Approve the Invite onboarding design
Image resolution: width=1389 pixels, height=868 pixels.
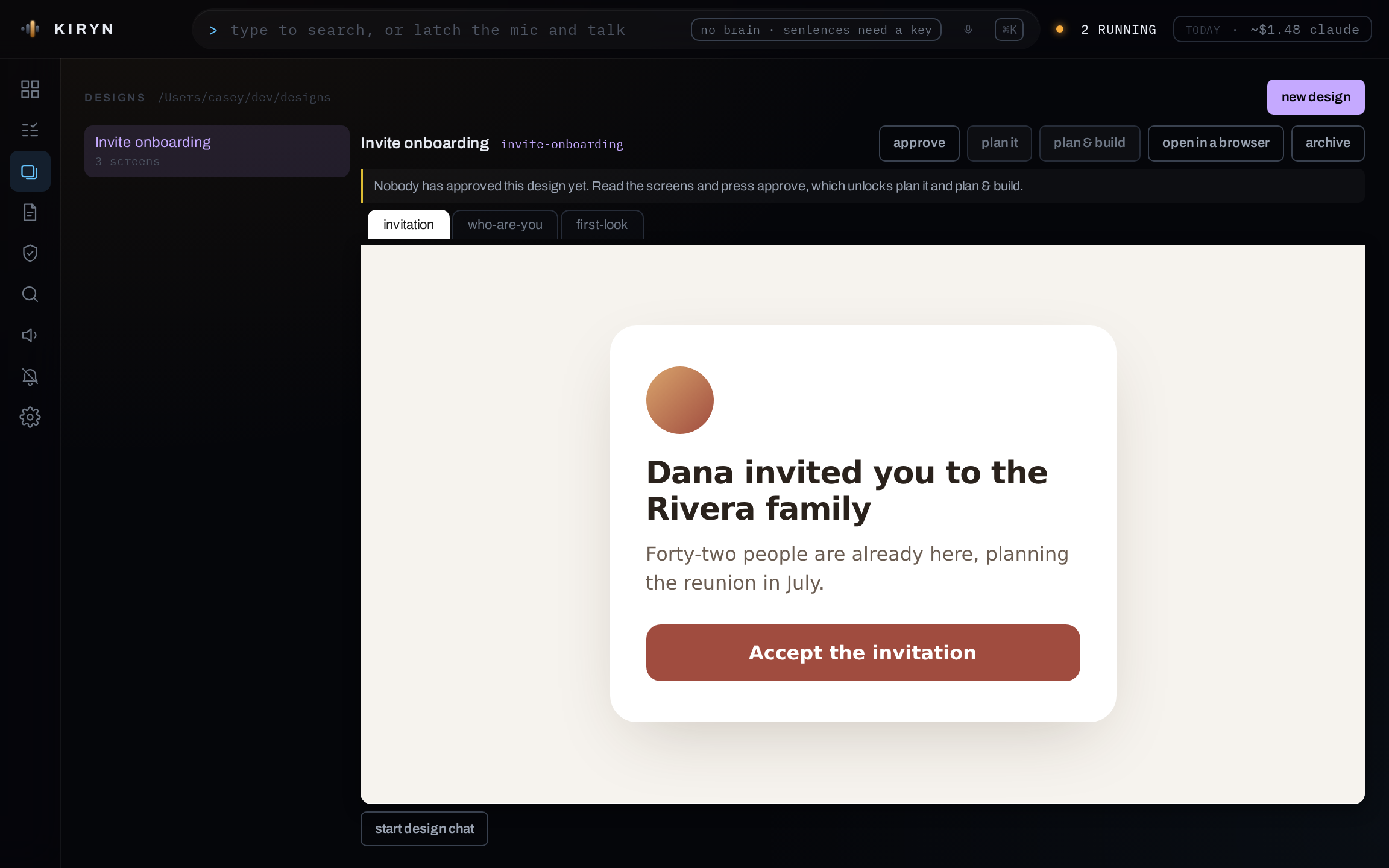coord(919,143)
